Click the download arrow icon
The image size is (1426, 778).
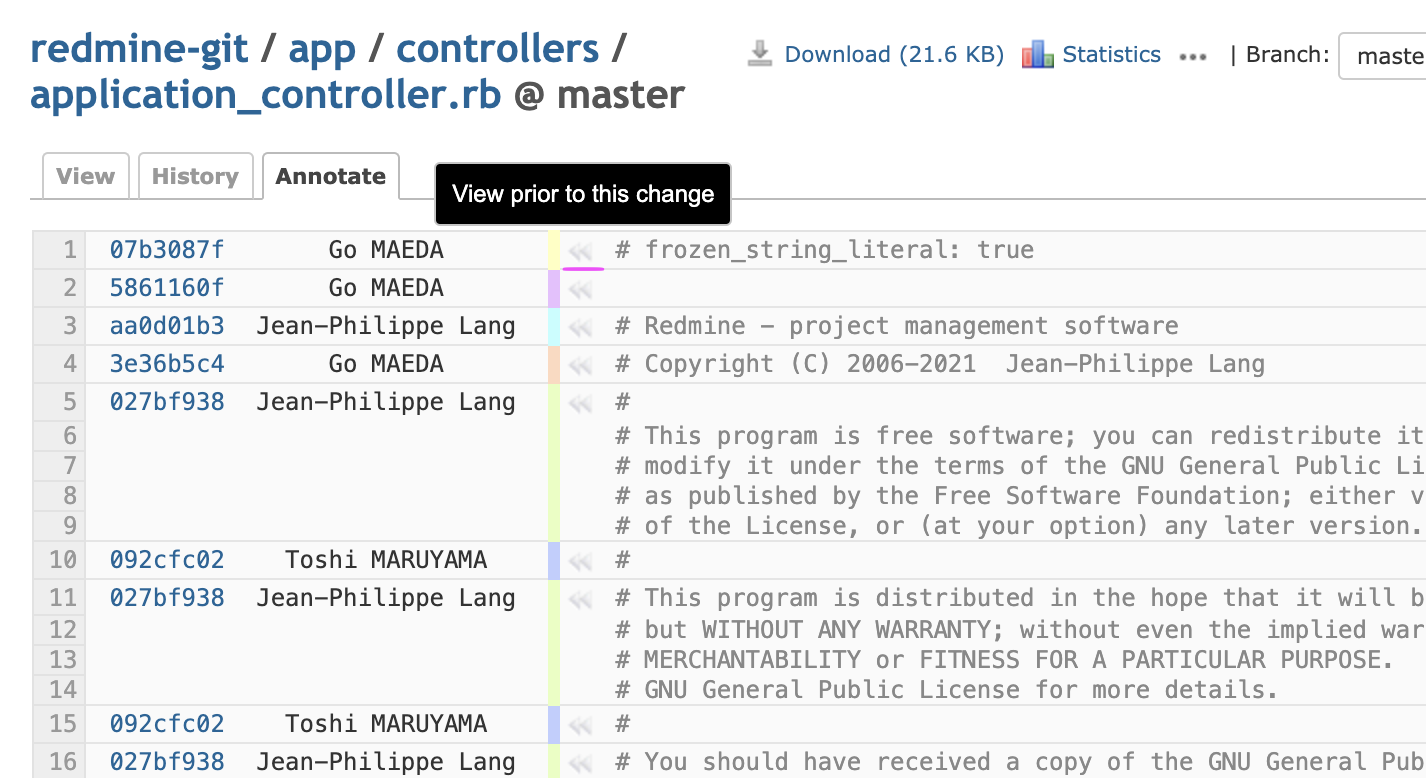point(761,54)
